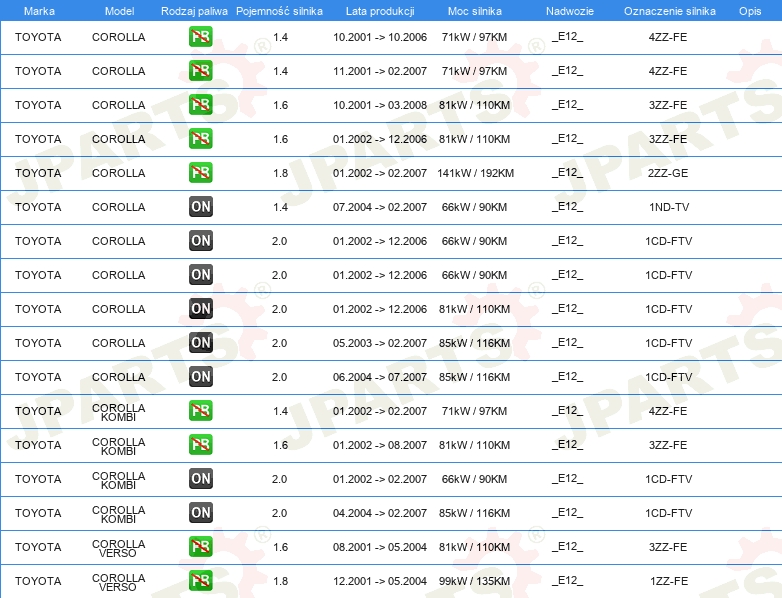Viewport: 782px width, 598px height.
Task: Click 71kW / 97KM in the Corolla Kombi row
Action: [x=474, y=411]
